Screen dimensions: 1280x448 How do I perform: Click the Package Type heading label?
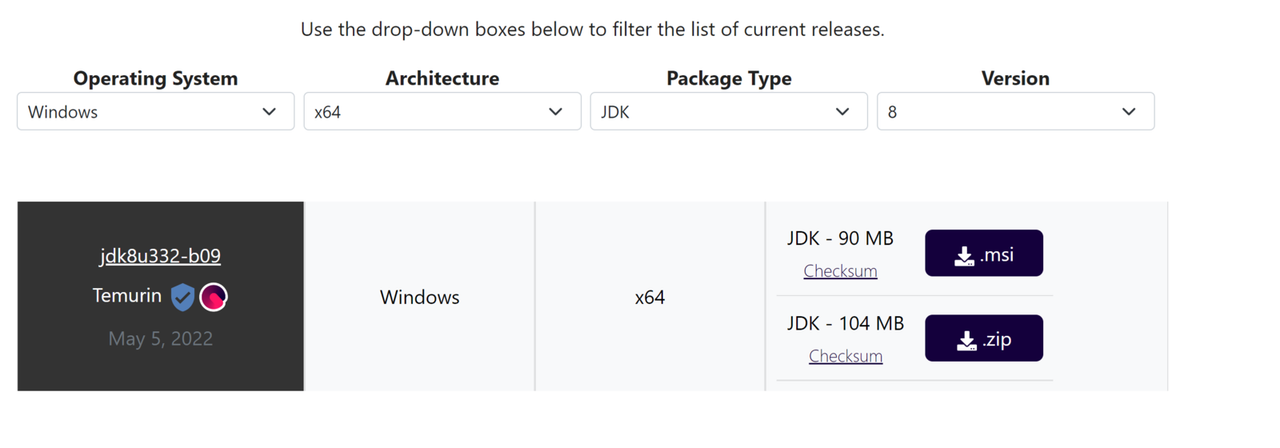(728, 78)
